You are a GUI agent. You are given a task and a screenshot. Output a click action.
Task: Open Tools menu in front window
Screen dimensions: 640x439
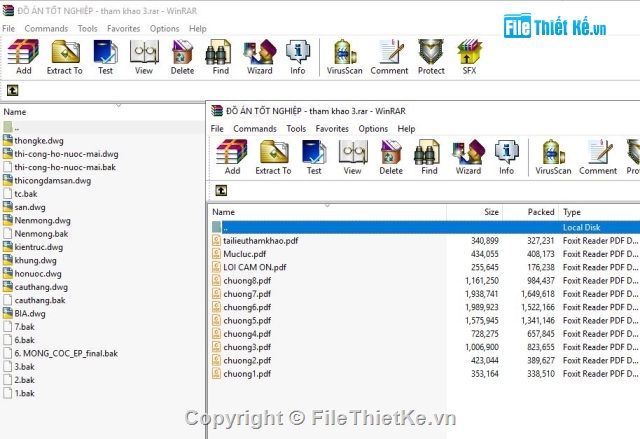tap(296, 129)
